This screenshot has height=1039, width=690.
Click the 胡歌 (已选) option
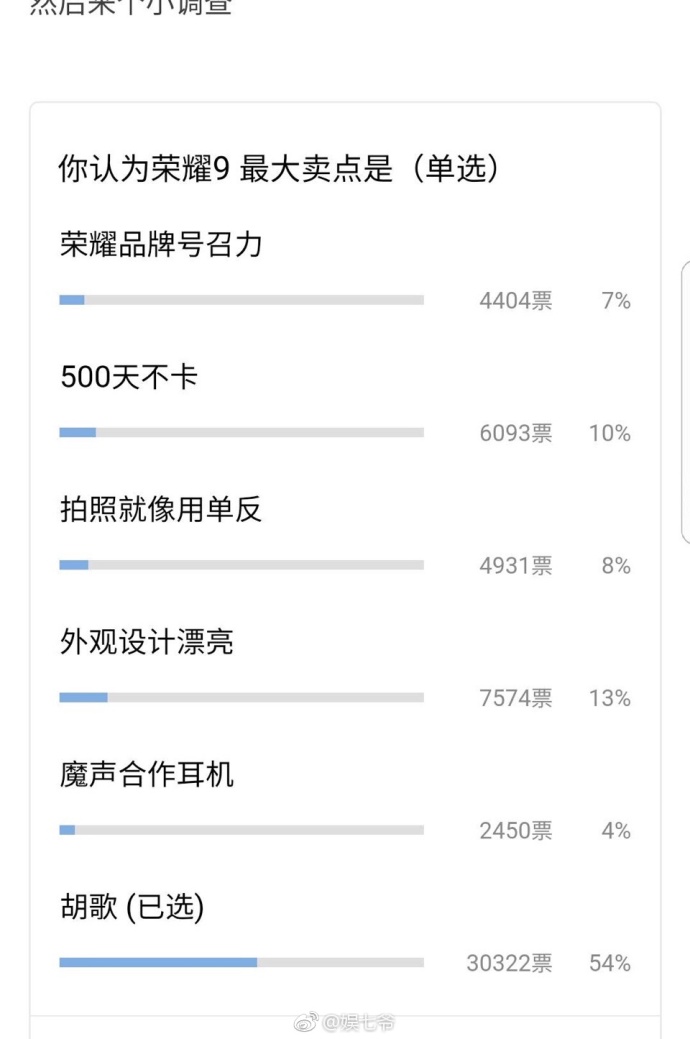(x=132, y=907)
